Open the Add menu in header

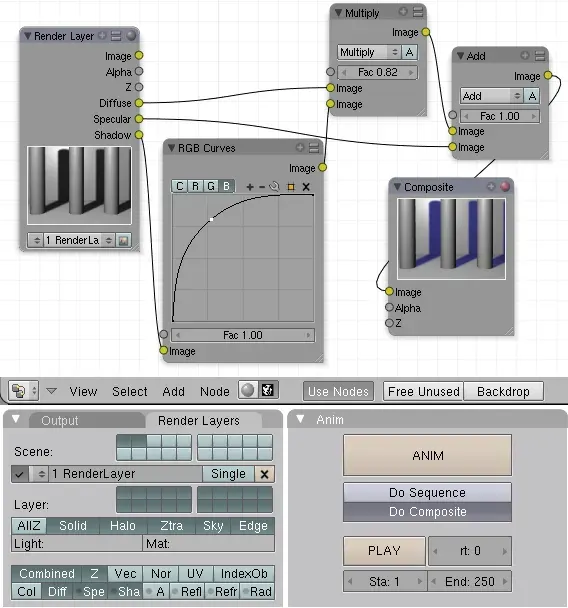173,392
